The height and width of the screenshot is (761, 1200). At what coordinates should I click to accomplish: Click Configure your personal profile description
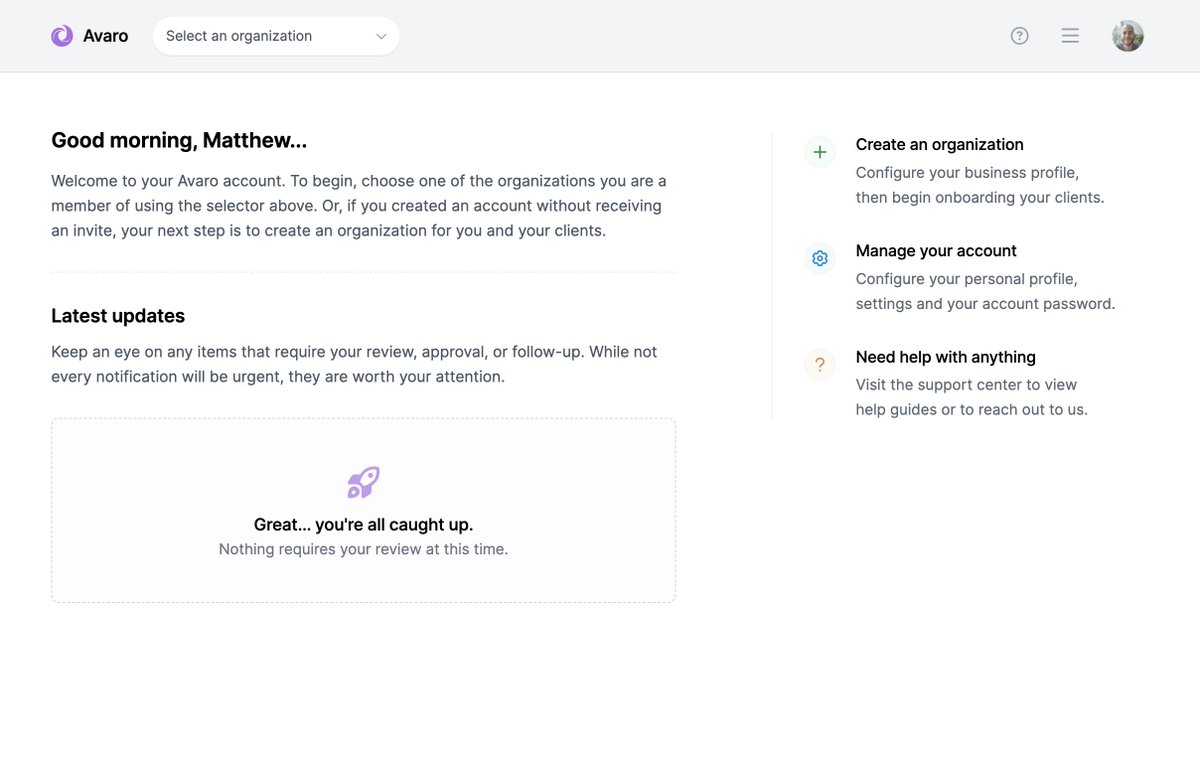[x=985, y=291]
